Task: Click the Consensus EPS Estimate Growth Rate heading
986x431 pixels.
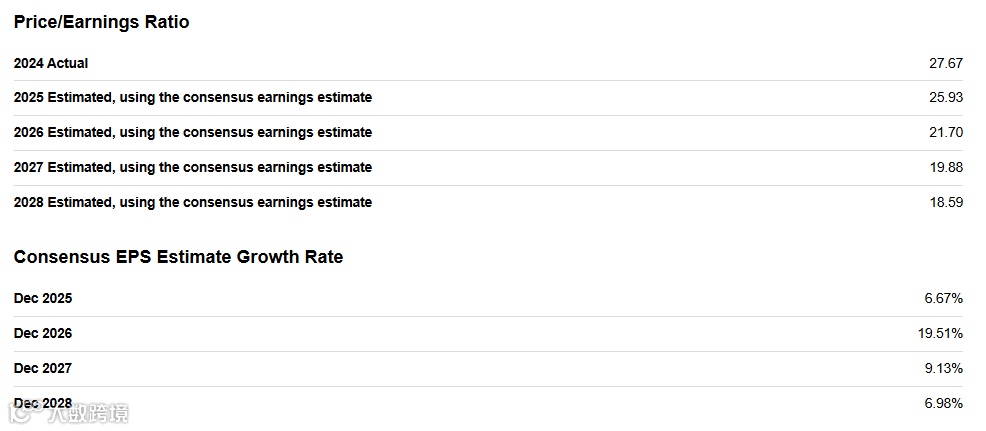Action: [178, 257]
